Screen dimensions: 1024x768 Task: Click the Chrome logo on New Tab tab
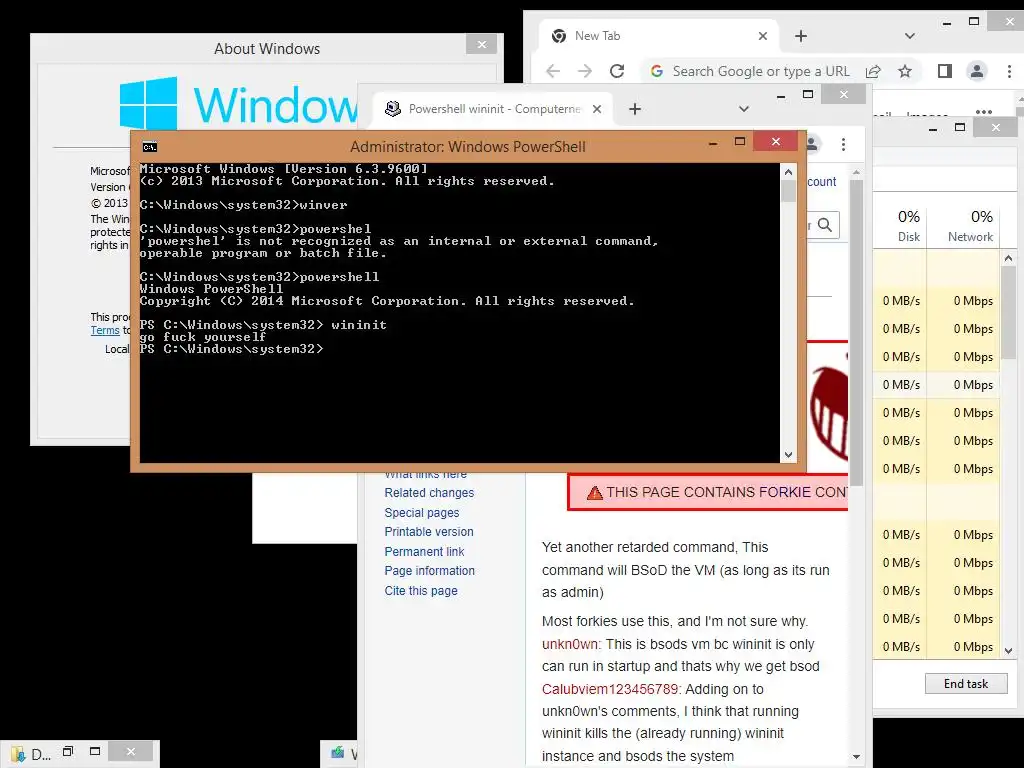[x=558, y=36]
